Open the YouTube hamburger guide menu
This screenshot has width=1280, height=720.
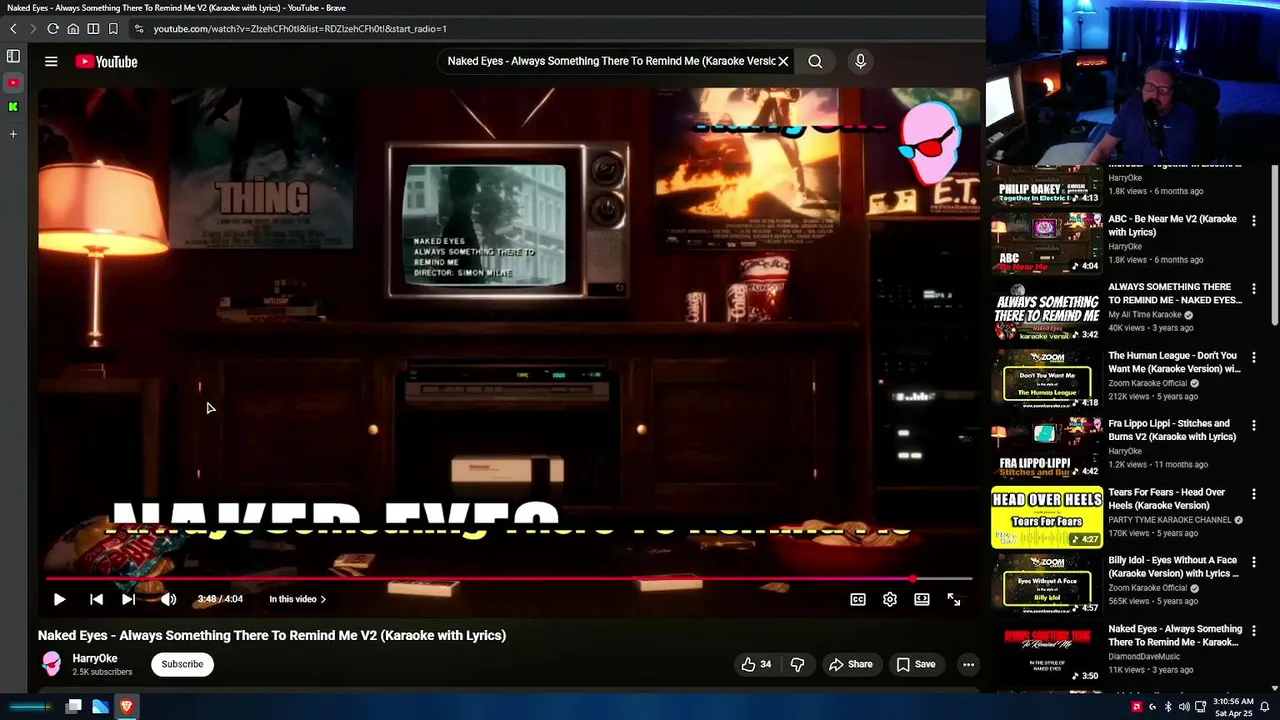pyautogui.click(x=51, y=61)
